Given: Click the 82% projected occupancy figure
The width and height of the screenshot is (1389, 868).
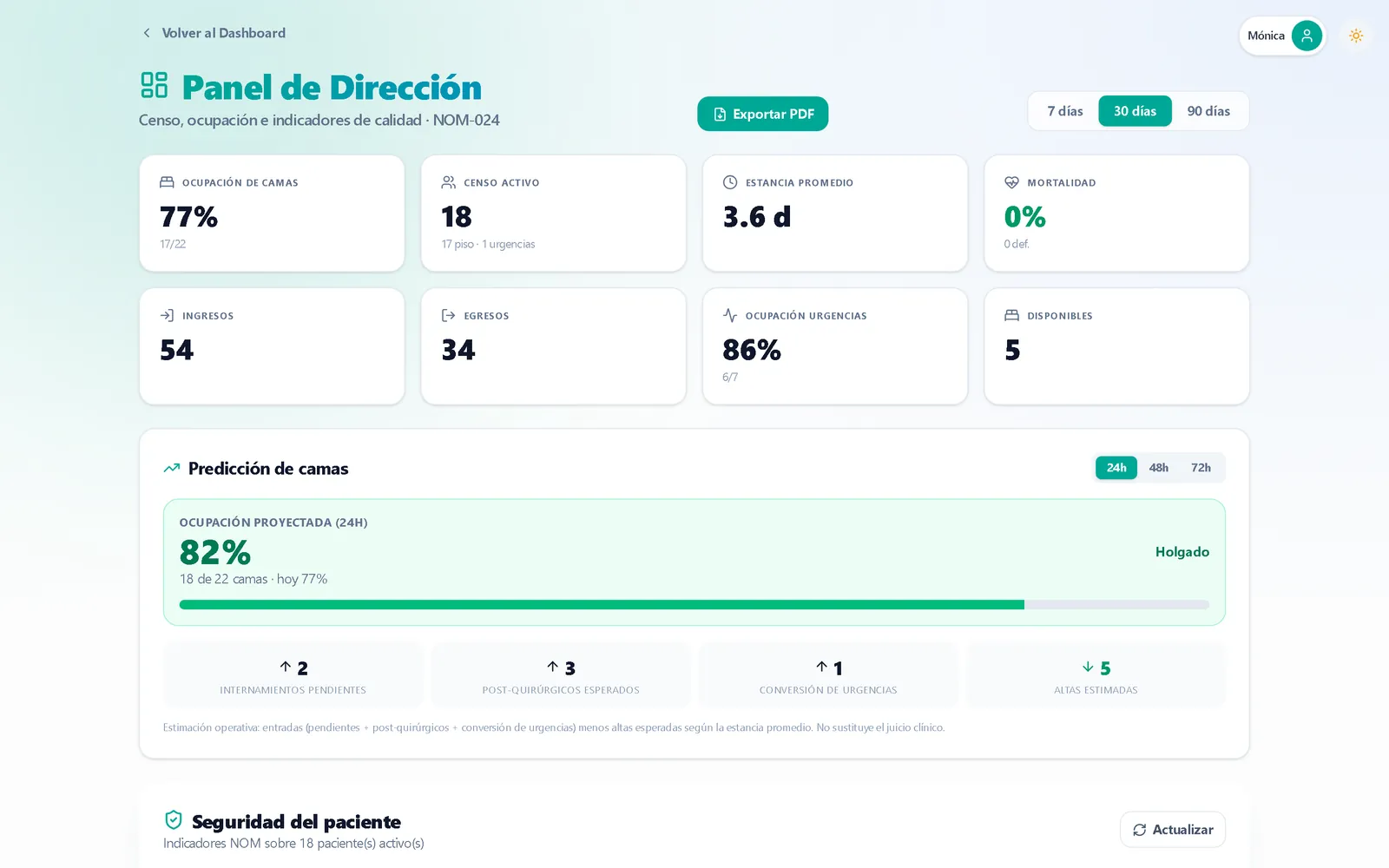Looking at the screenshot, I should [215, 552].
